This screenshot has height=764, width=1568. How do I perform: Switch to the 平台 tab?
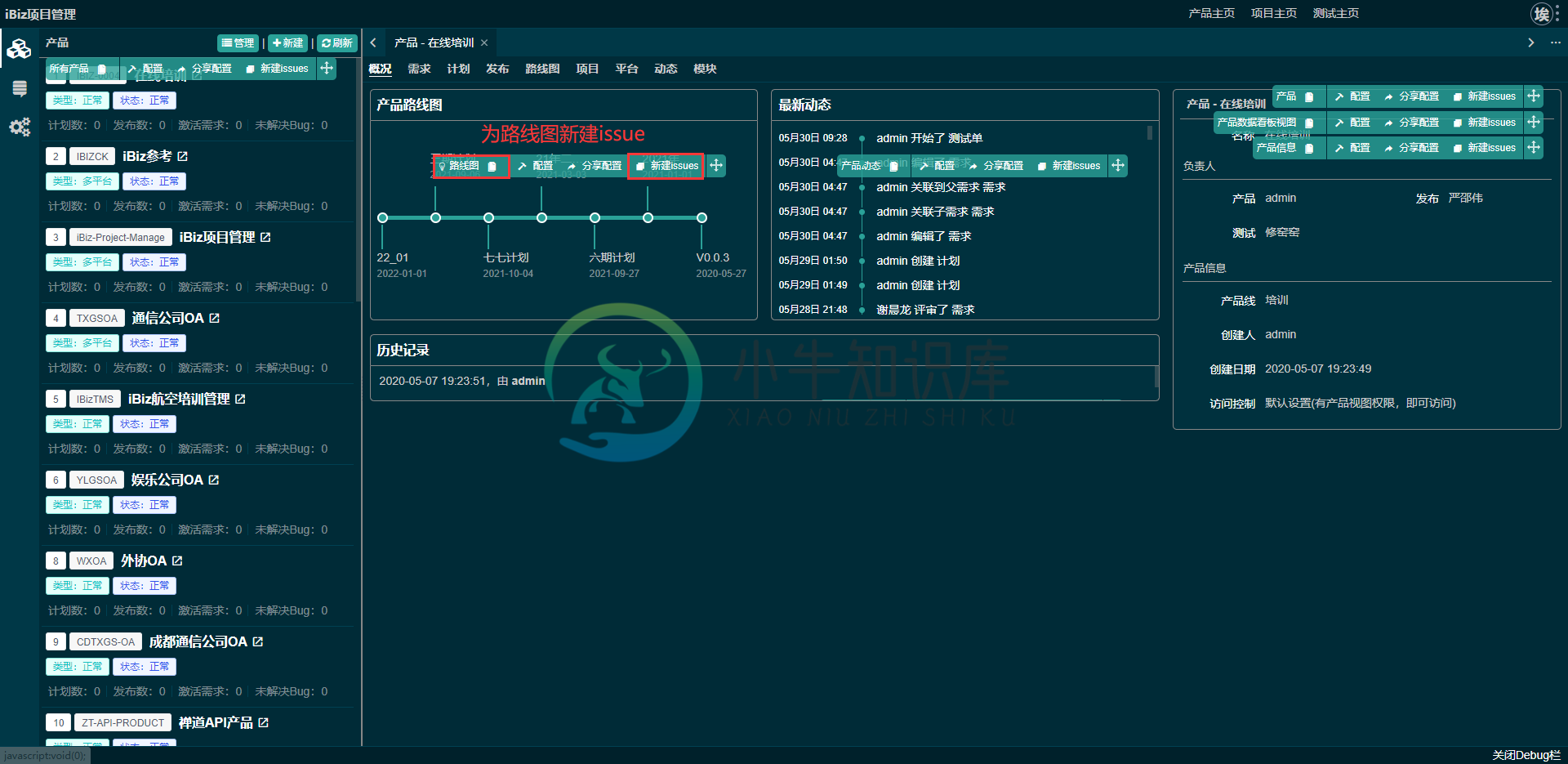626,69
